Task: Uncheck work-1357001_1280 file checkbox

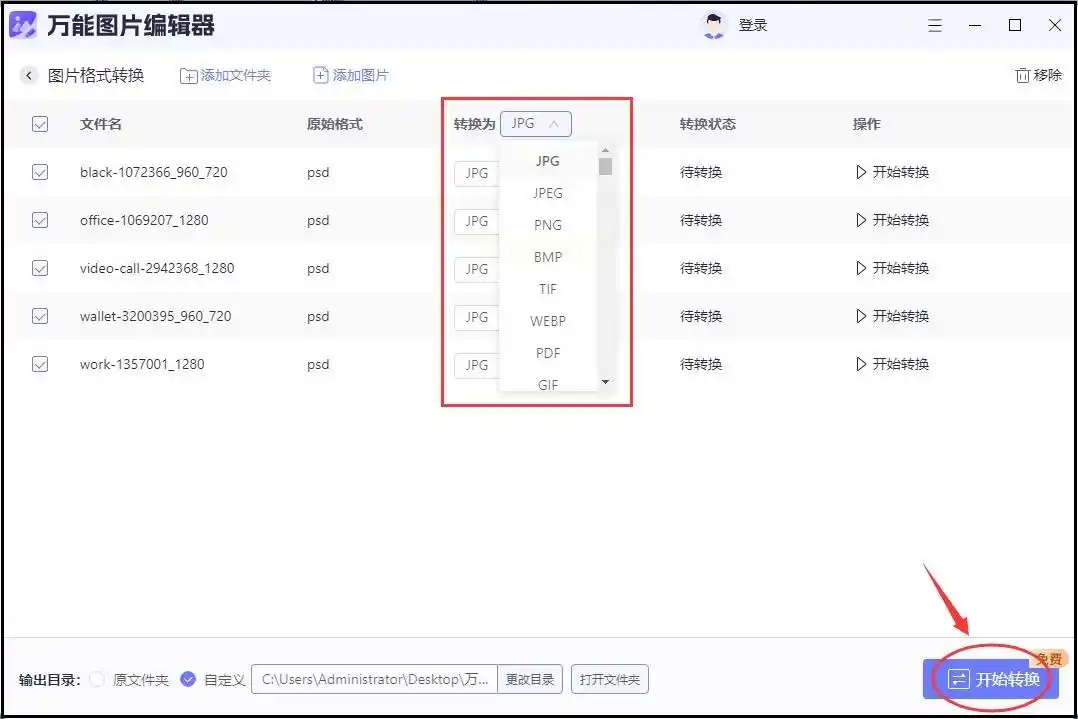Action: 40,364
